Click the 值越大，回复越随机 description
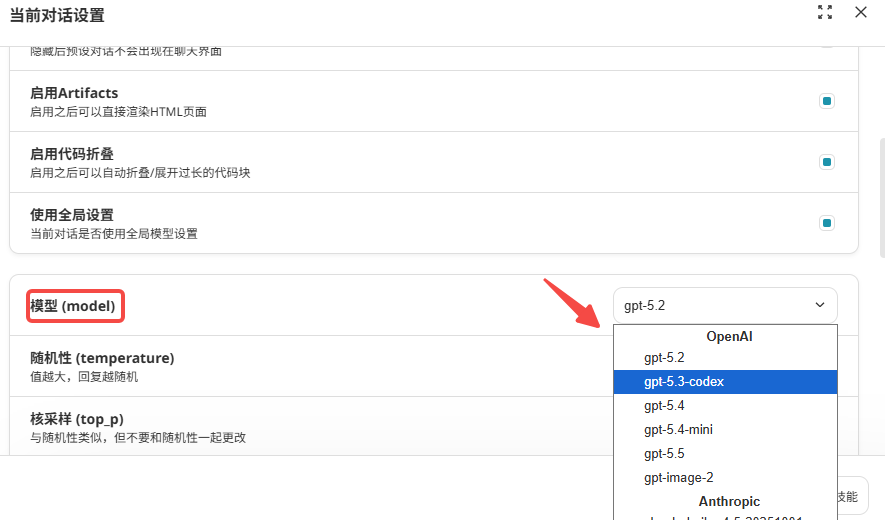The image size is (885, 520). pyautogui.click(x=84, y=377)
